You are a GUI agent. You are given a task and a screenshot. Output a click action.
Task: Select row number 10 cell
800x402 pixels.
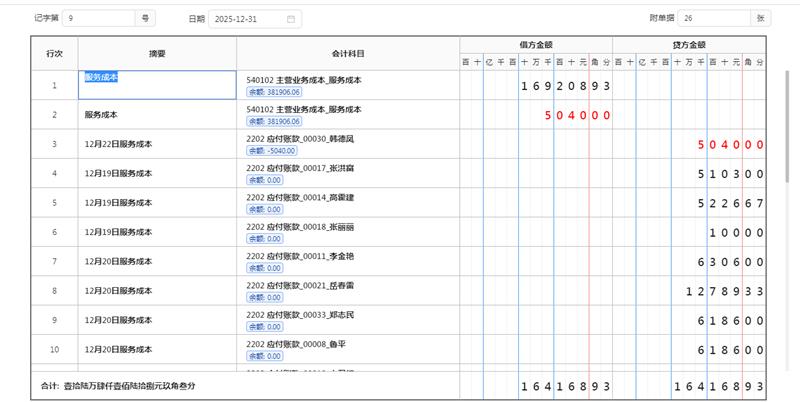coord(54,349)
